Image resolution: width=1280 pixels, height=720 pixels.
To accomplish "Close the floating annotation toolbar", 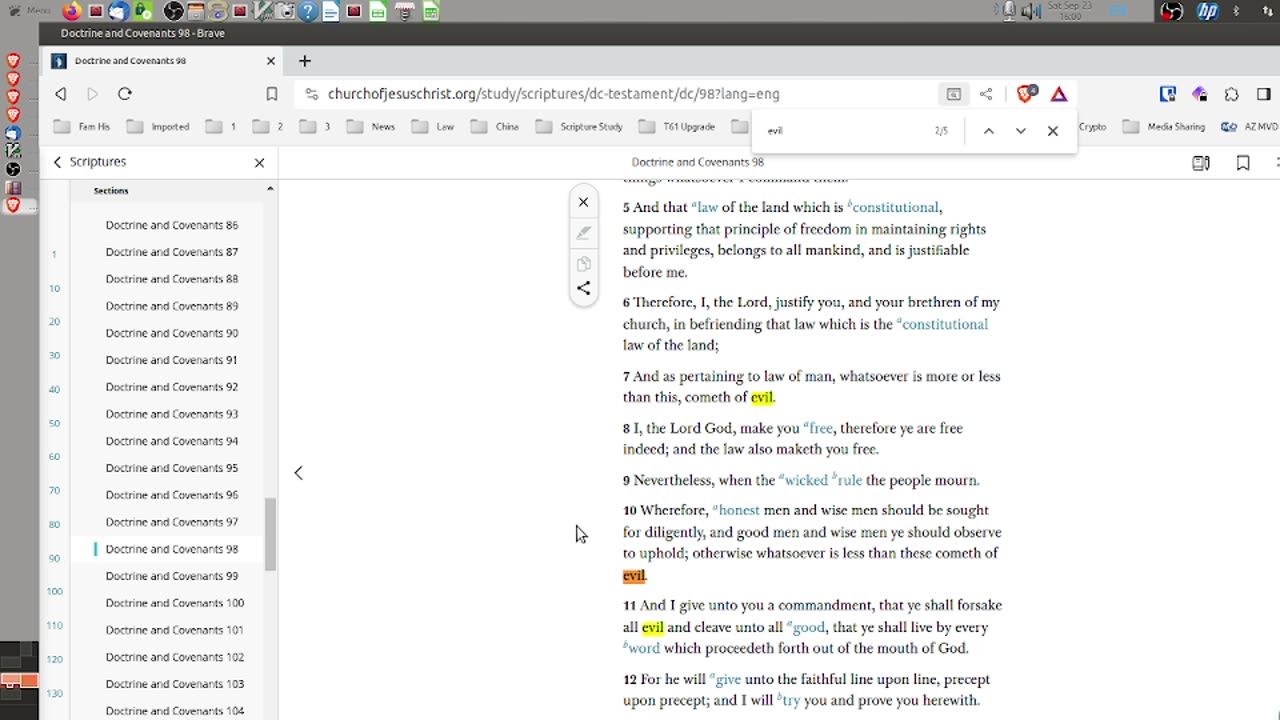I will pos(584,203).
